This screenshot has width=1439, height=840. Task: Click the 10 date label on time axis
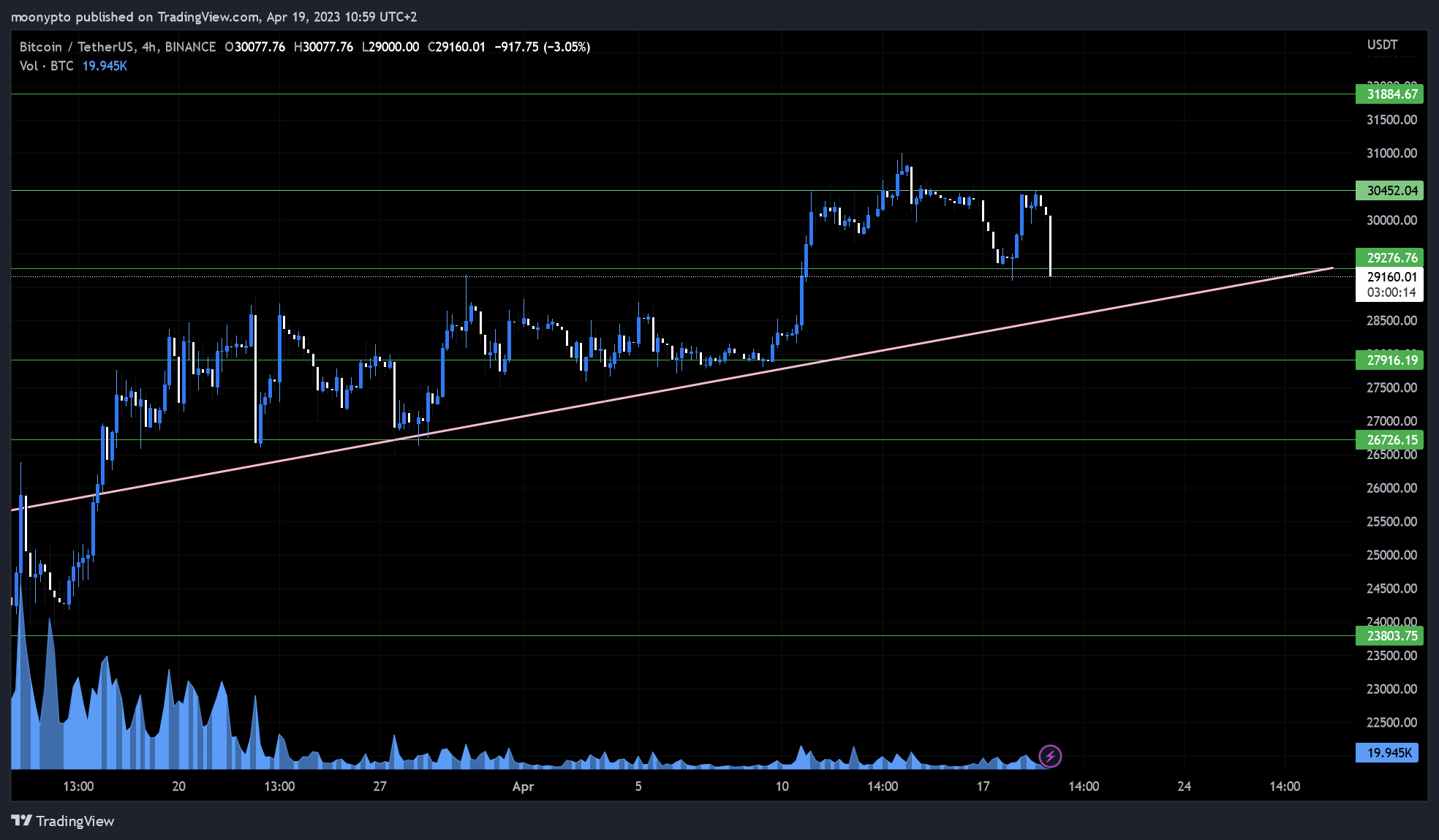click(782, 786)
